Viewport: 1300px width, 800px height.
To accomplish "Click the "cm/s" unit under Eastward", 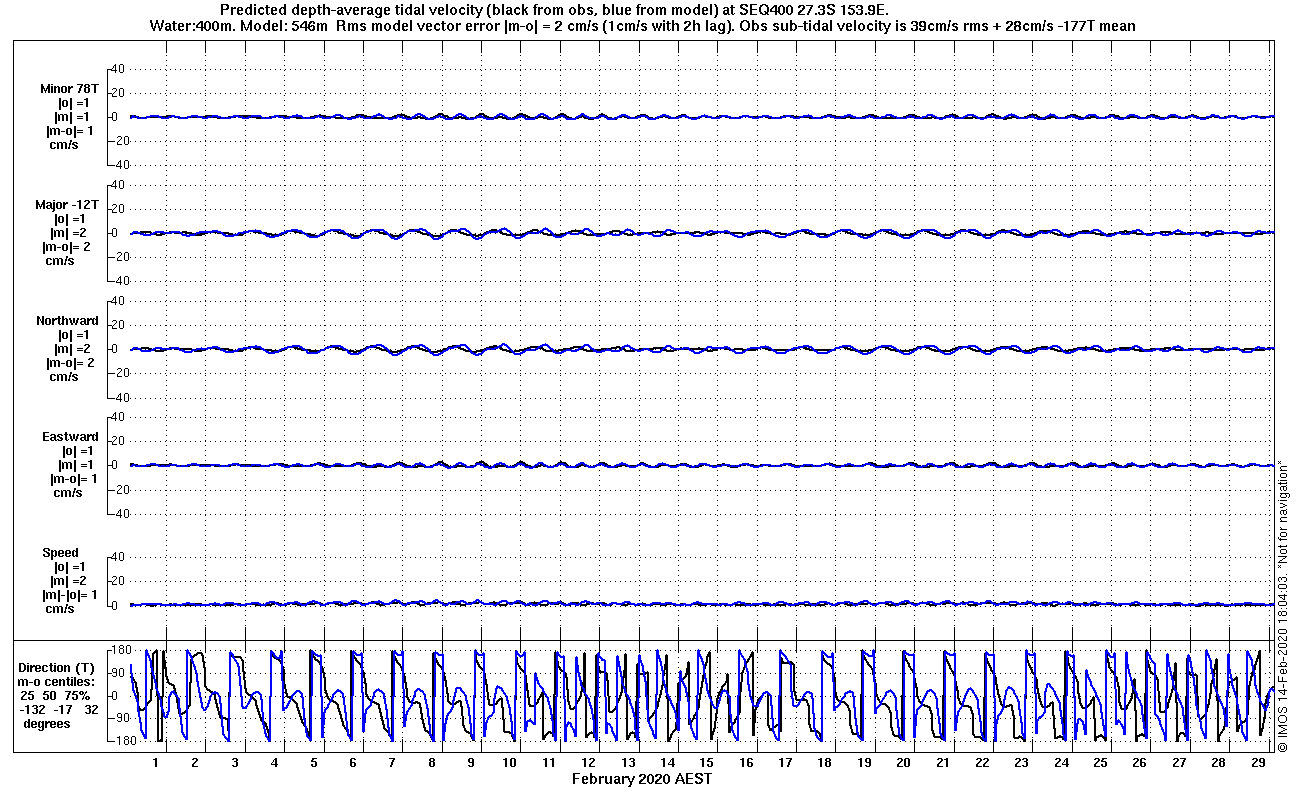I will point(66,493).
